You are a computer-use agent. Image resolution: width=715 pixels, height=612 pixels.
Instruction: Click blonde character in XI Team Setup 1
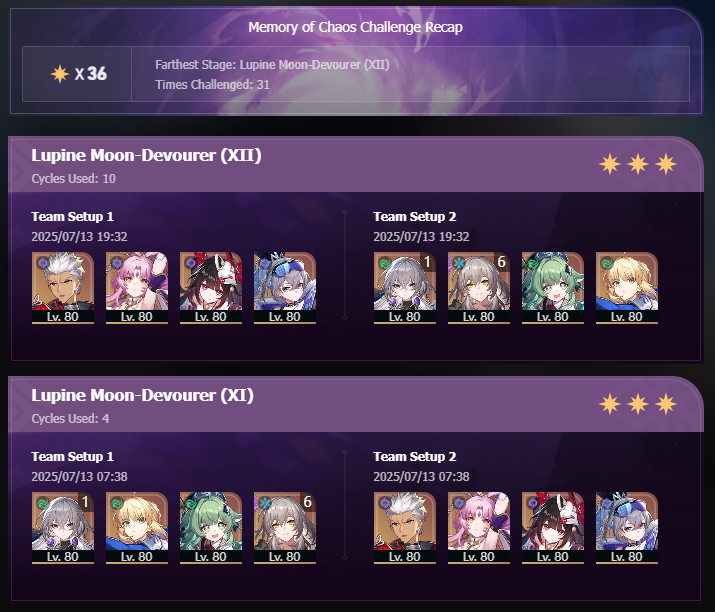point(137,528)
